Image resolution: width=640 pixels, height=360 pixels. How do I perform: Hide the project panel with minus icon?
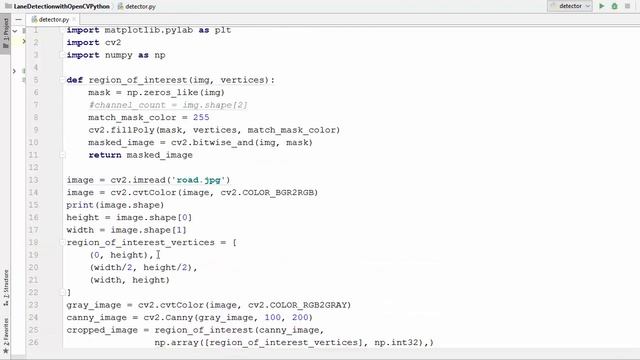point(18,19)
